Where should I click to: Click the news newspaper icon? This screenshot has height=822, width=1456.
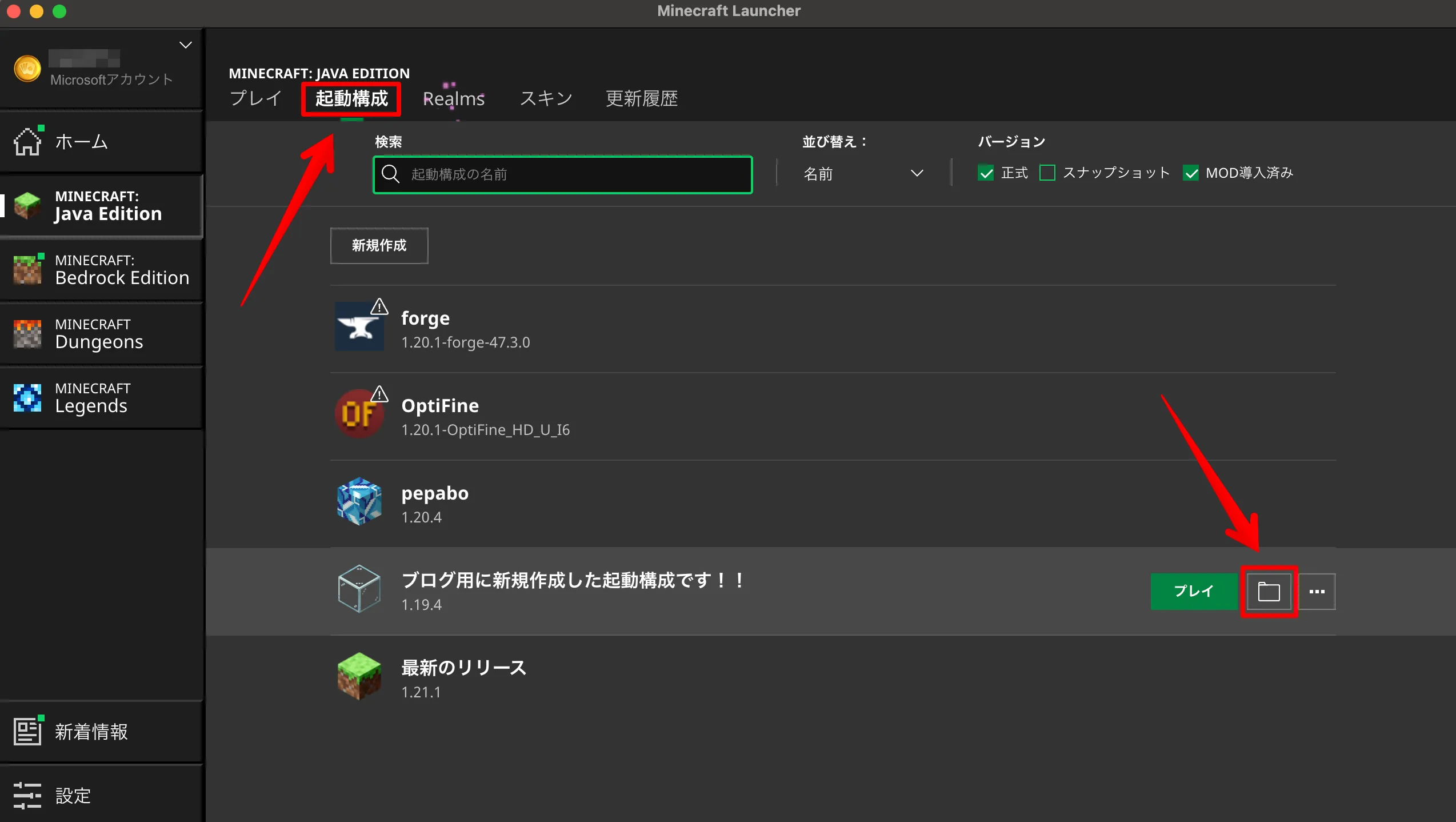(27, 732)
